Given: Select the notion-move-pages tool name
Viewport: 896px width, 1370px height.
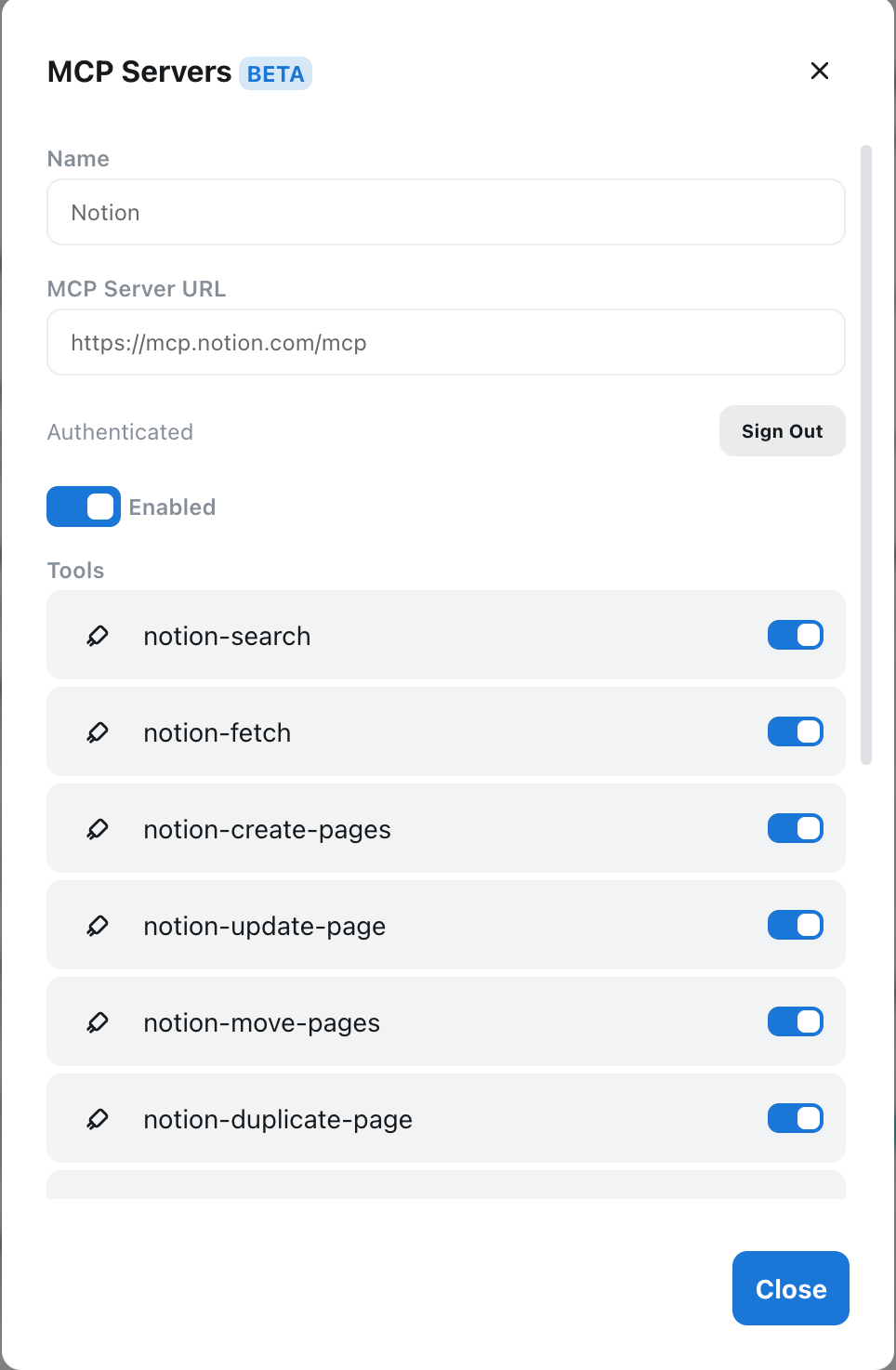Looking at the screenshot, I should (262, 1023).
